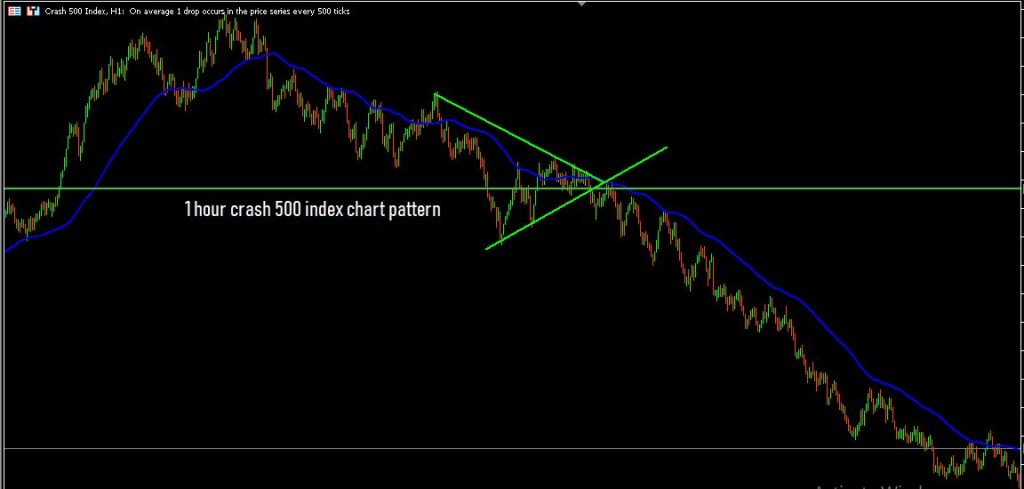Click the lower-left anchor of ascending trendline

point(486,248)
